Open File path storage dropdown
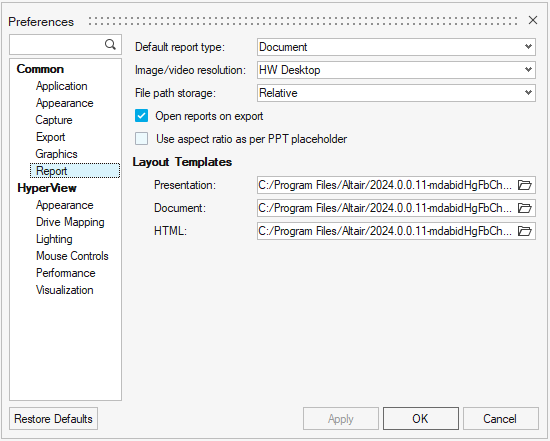This screenshot has height=441, width=550. pos(396,93)
